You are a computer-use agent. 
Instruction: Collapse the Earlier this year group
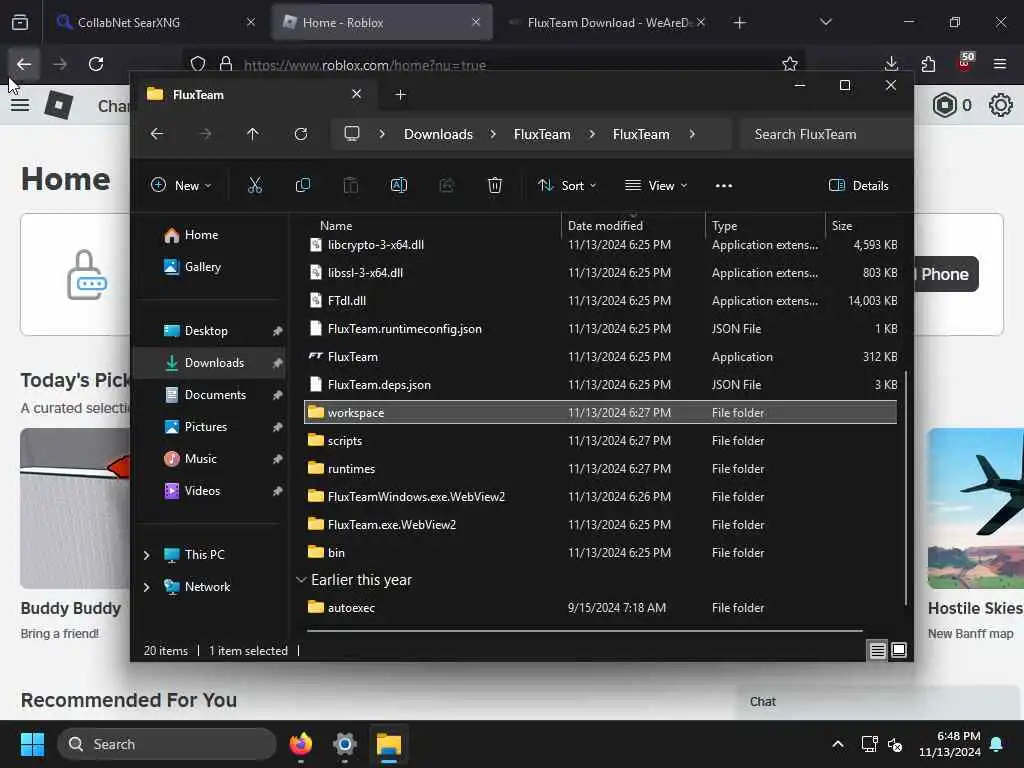[301, 580]
